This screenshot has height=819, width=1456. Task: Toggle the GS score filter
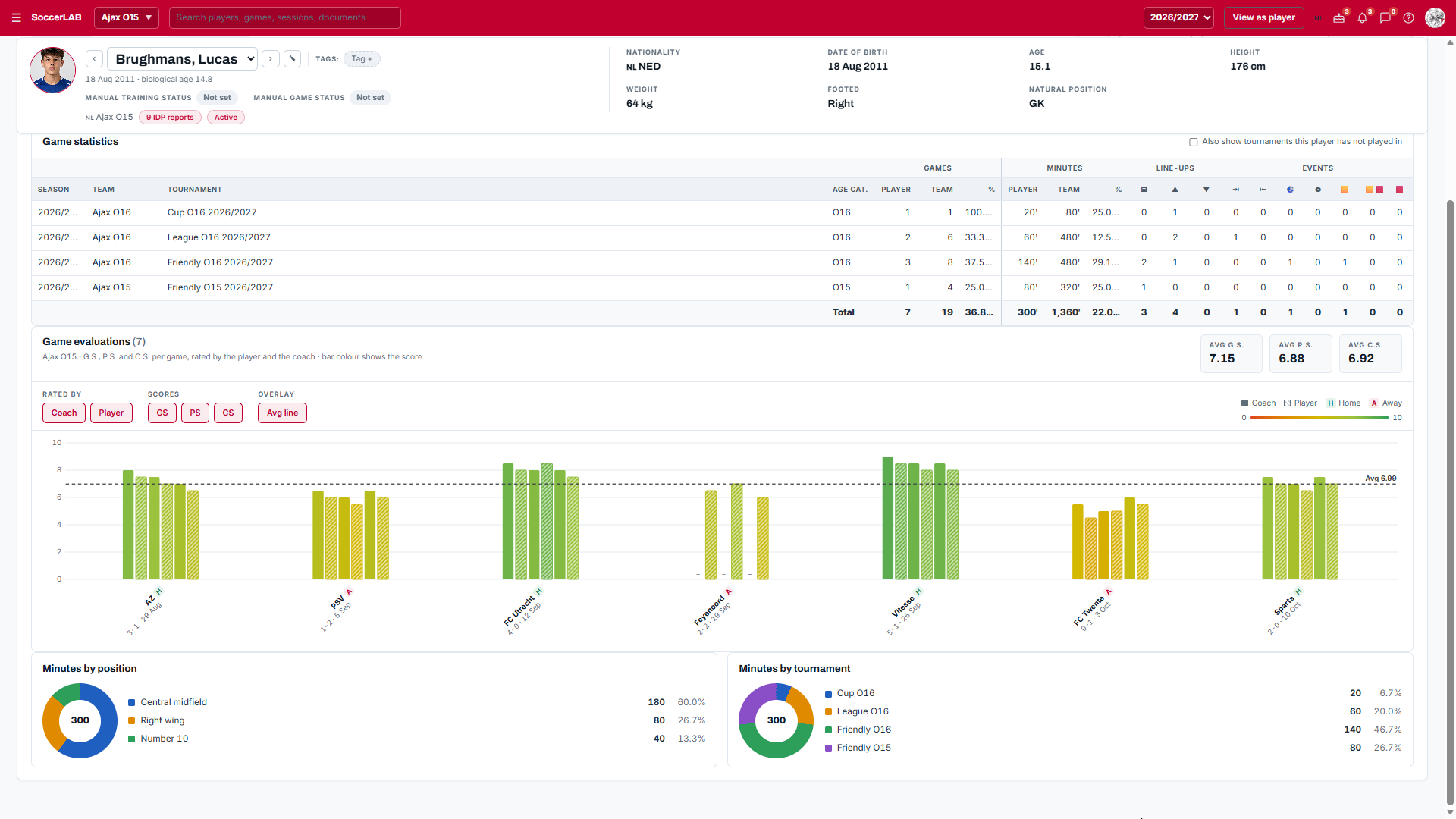pyautogui.click(x=162, y=413)
